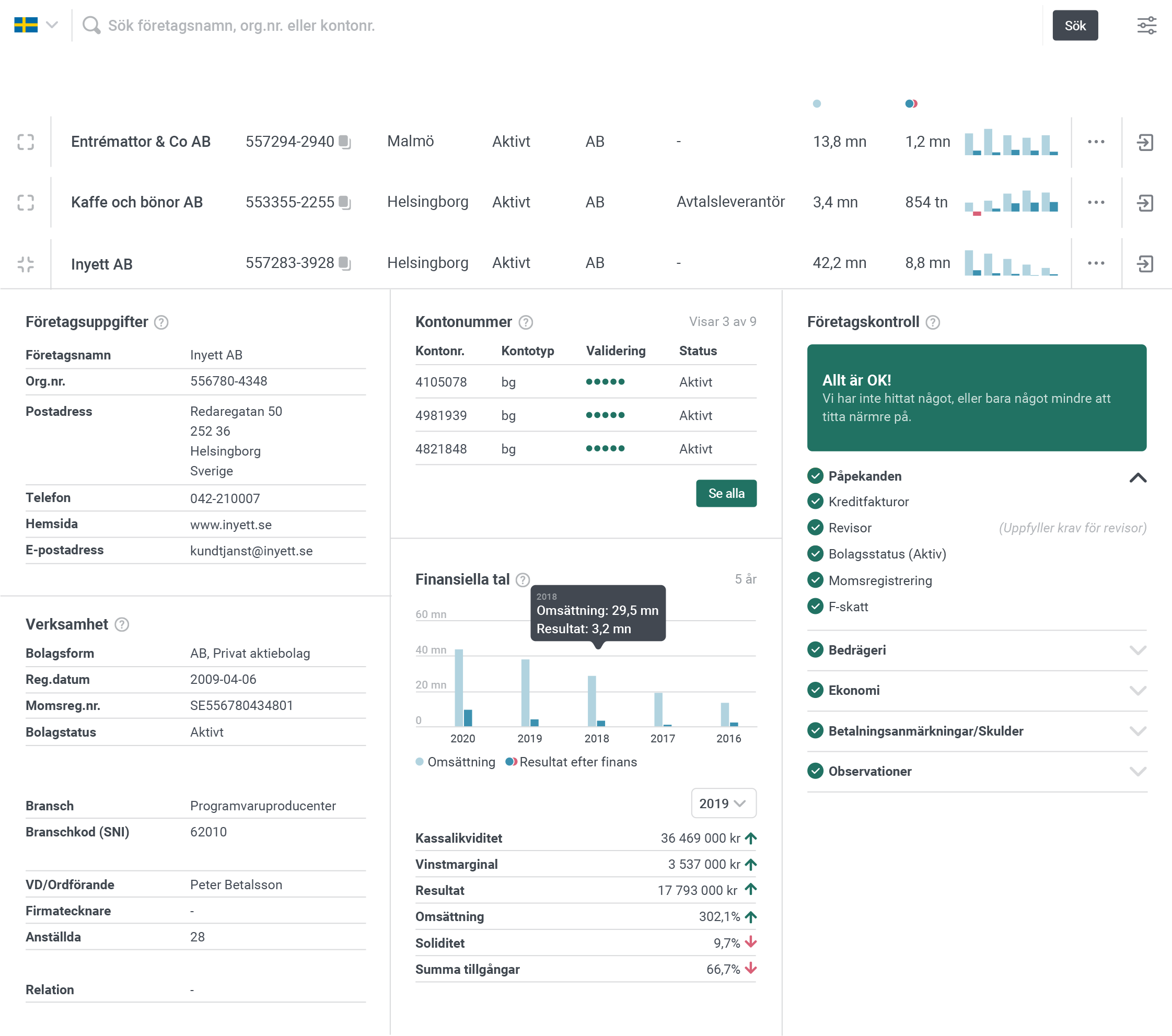Expand the Bedrägeri section
The image size is (1172, 1036).
point(1138,650)
